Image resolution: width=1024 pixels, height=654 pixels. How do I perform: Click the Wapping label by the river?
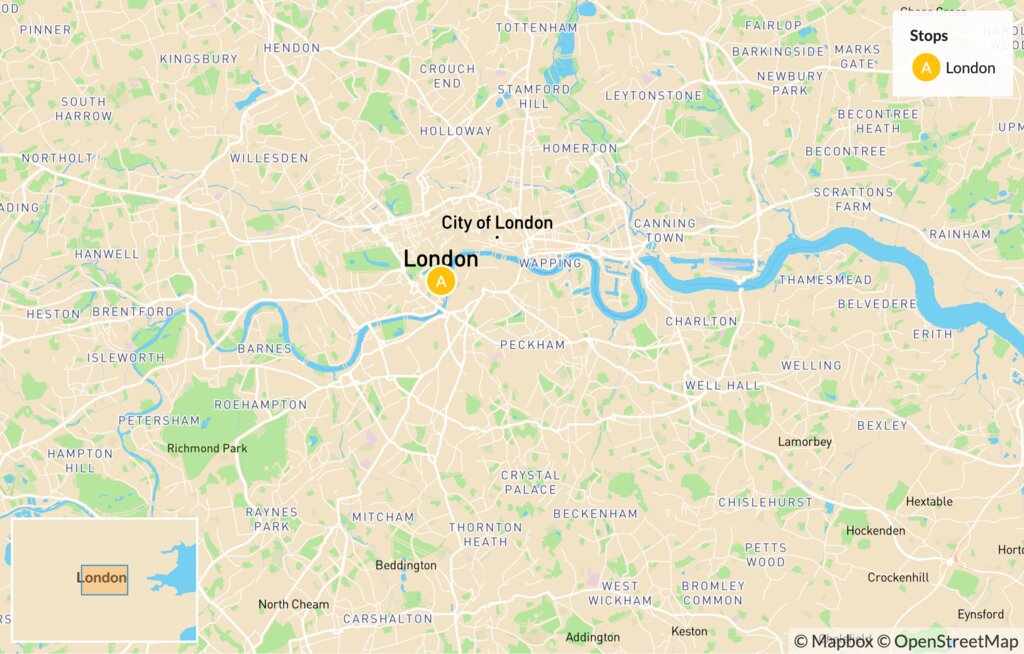[x=550, y=263]
